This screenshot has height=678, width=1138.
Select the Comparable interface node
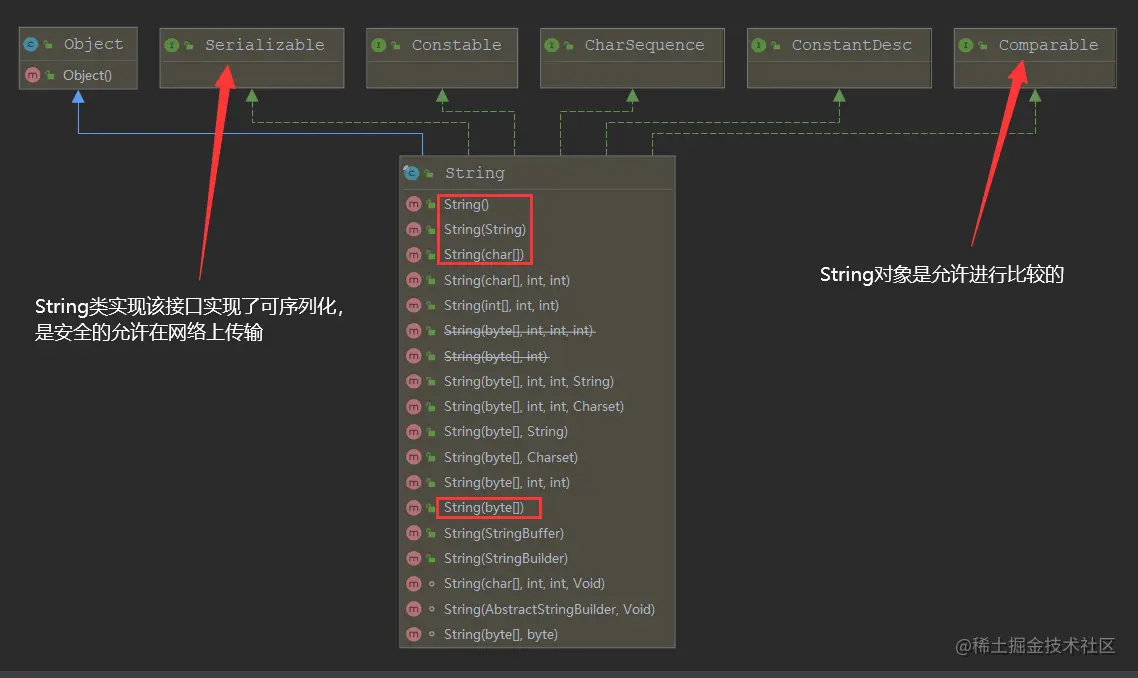click(1035, 58)
